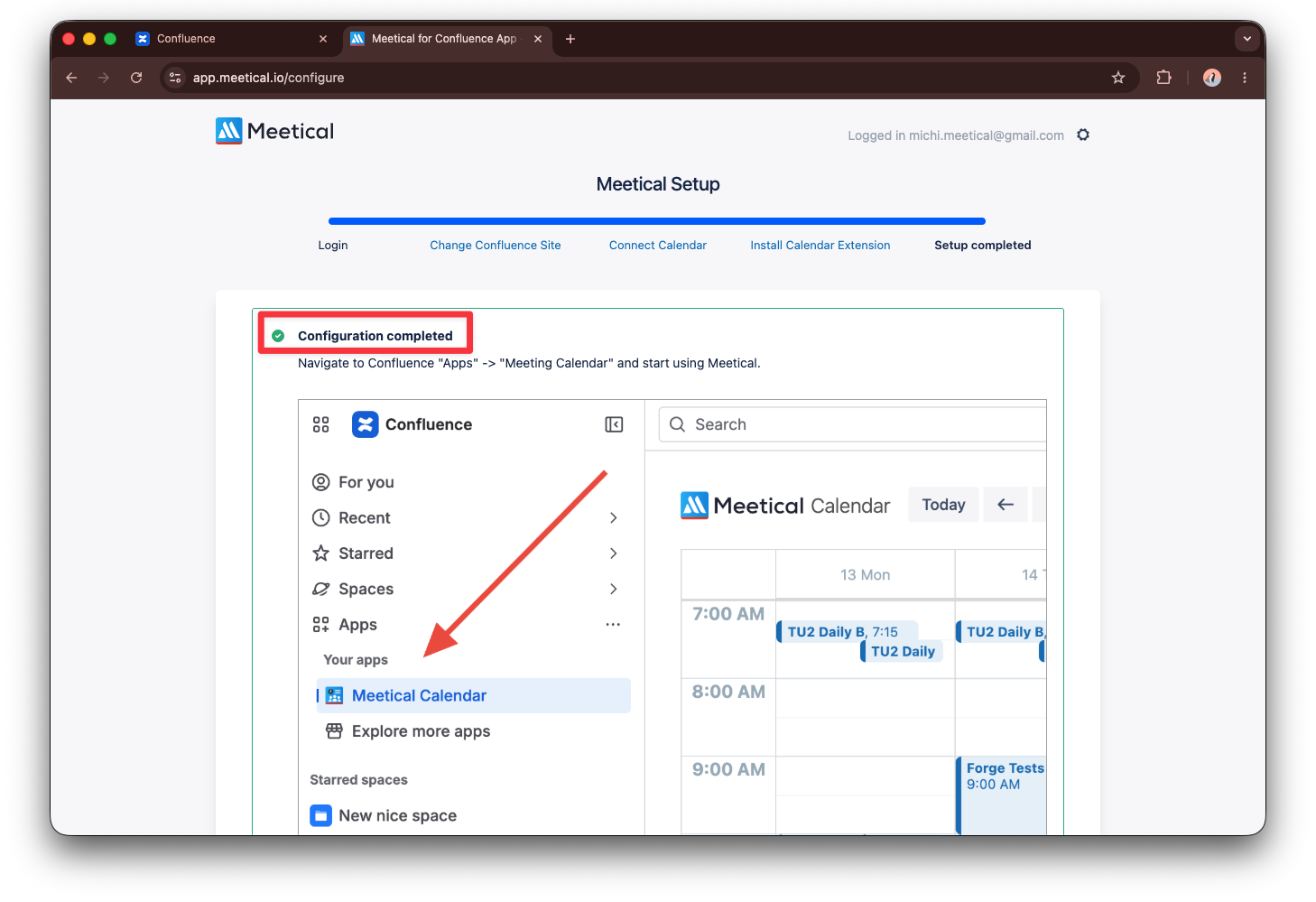The width and height of the screenshot is (1316, 902).
Task: Click the Confluence logo in the sidebar
Action: click(412, 424)
